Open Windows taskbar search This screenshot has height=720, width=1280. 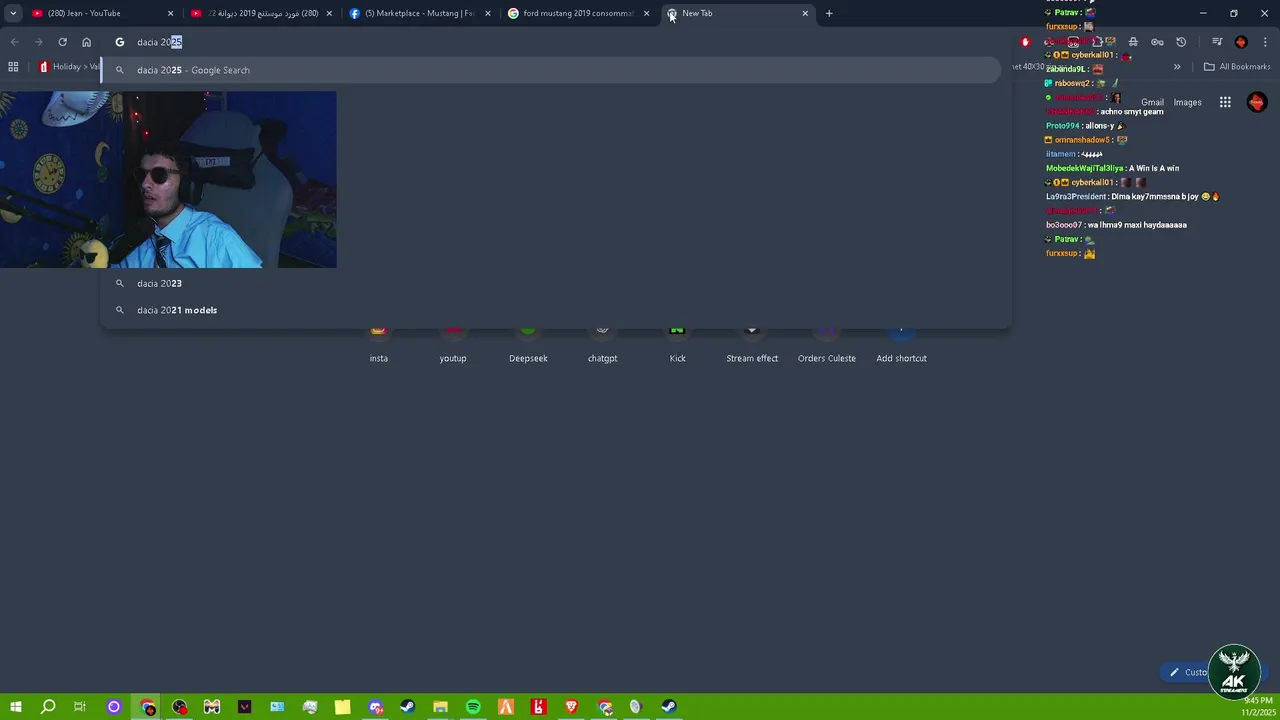click(48, 707)
